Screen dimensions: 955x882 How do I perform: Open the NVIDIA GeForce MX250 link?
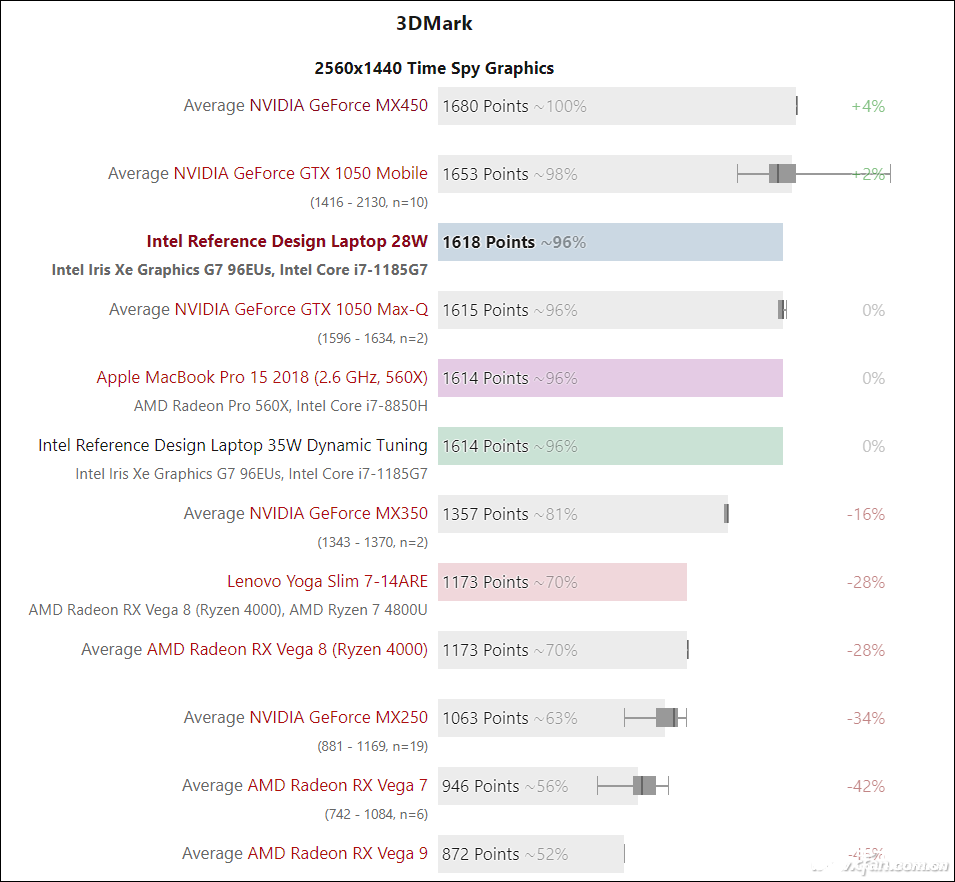[x=338, y=718]
